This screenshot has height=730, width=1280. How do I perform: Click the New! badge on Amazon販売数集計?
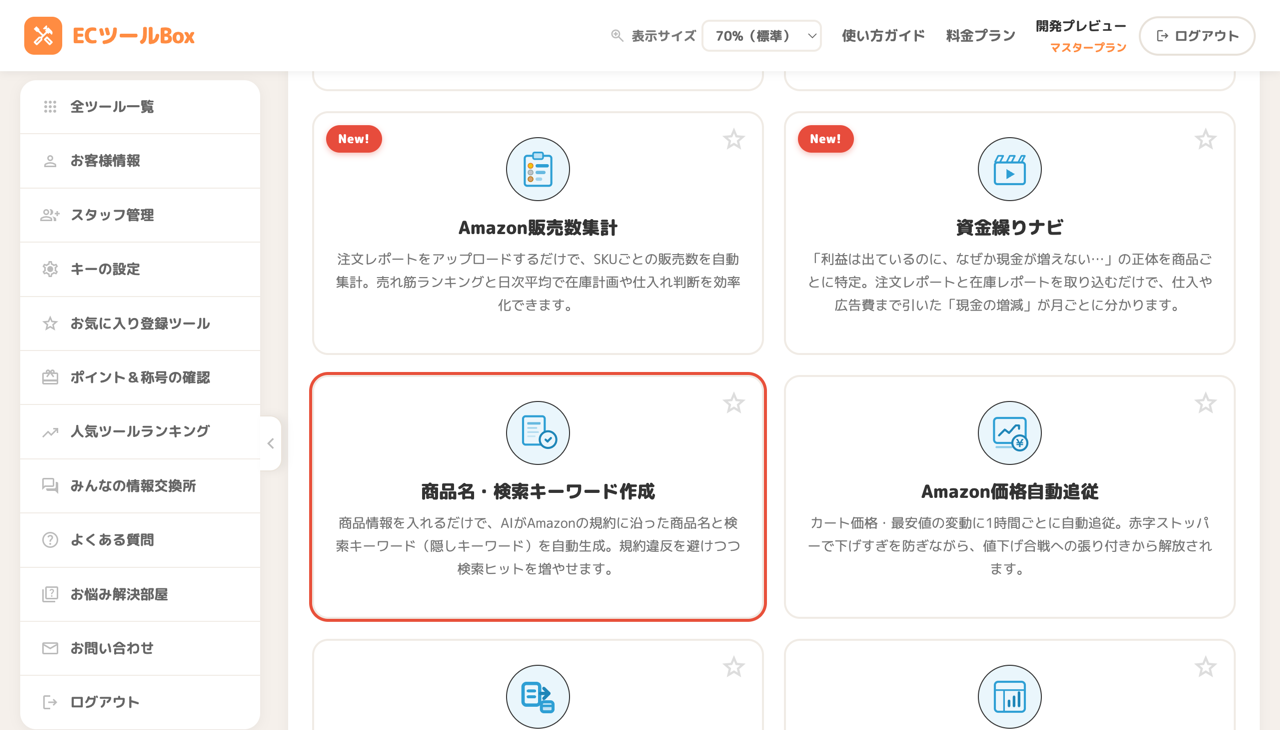[x=354, y=139]
